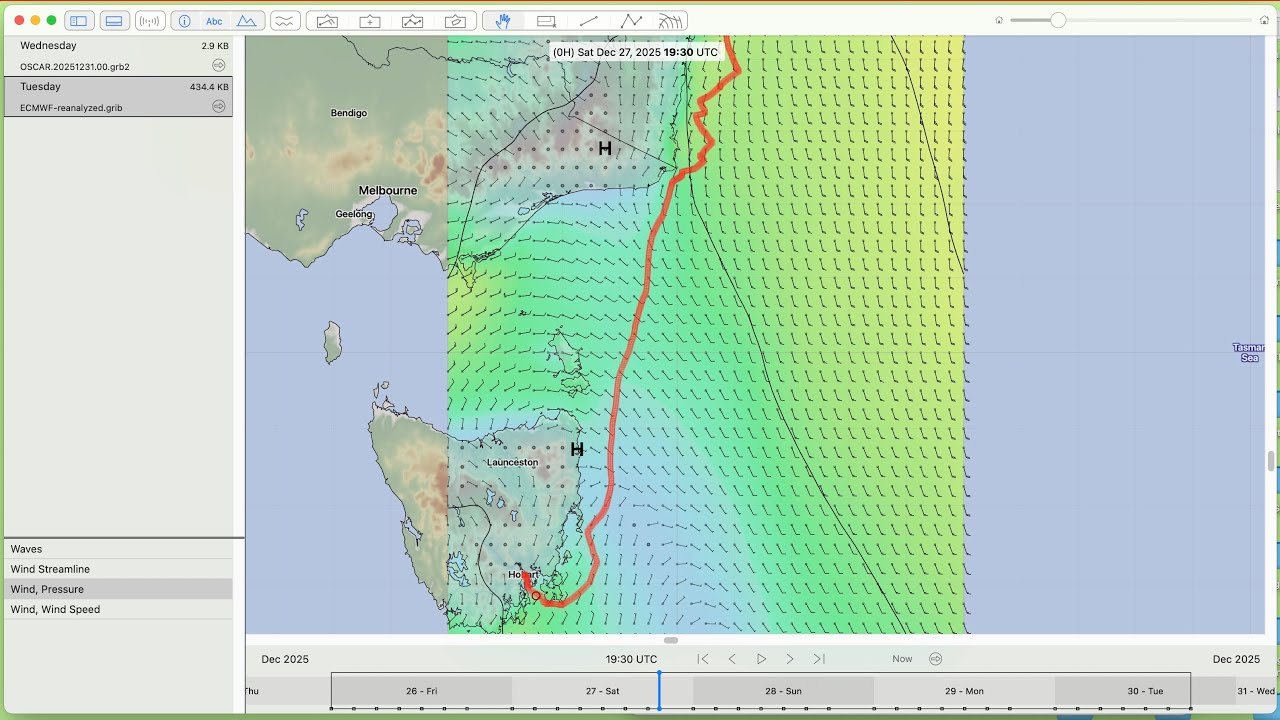Click 30 - Tue on the timeline
This screenshot has height=720, width=1280.
coord(1145,691)
